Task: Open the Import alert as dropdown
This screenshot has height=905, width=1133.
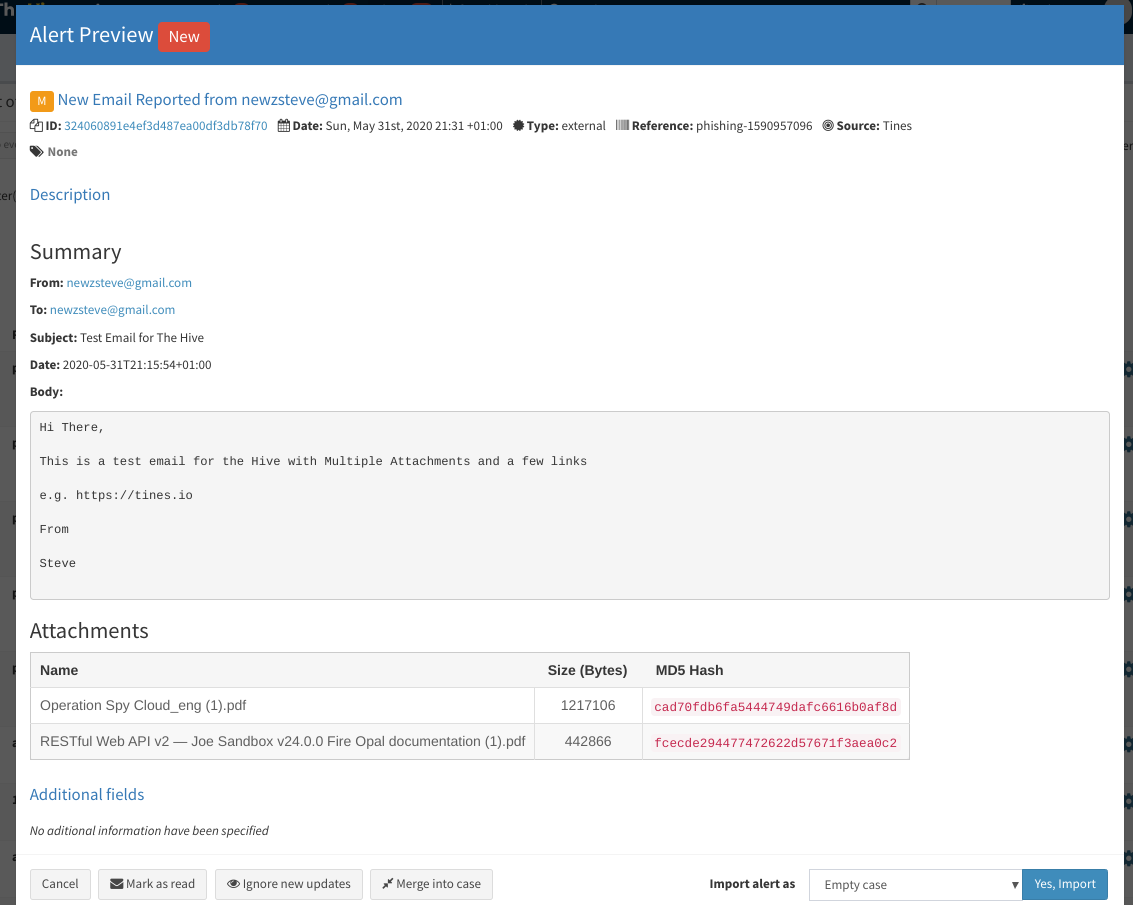Action: tap(916, 885)
